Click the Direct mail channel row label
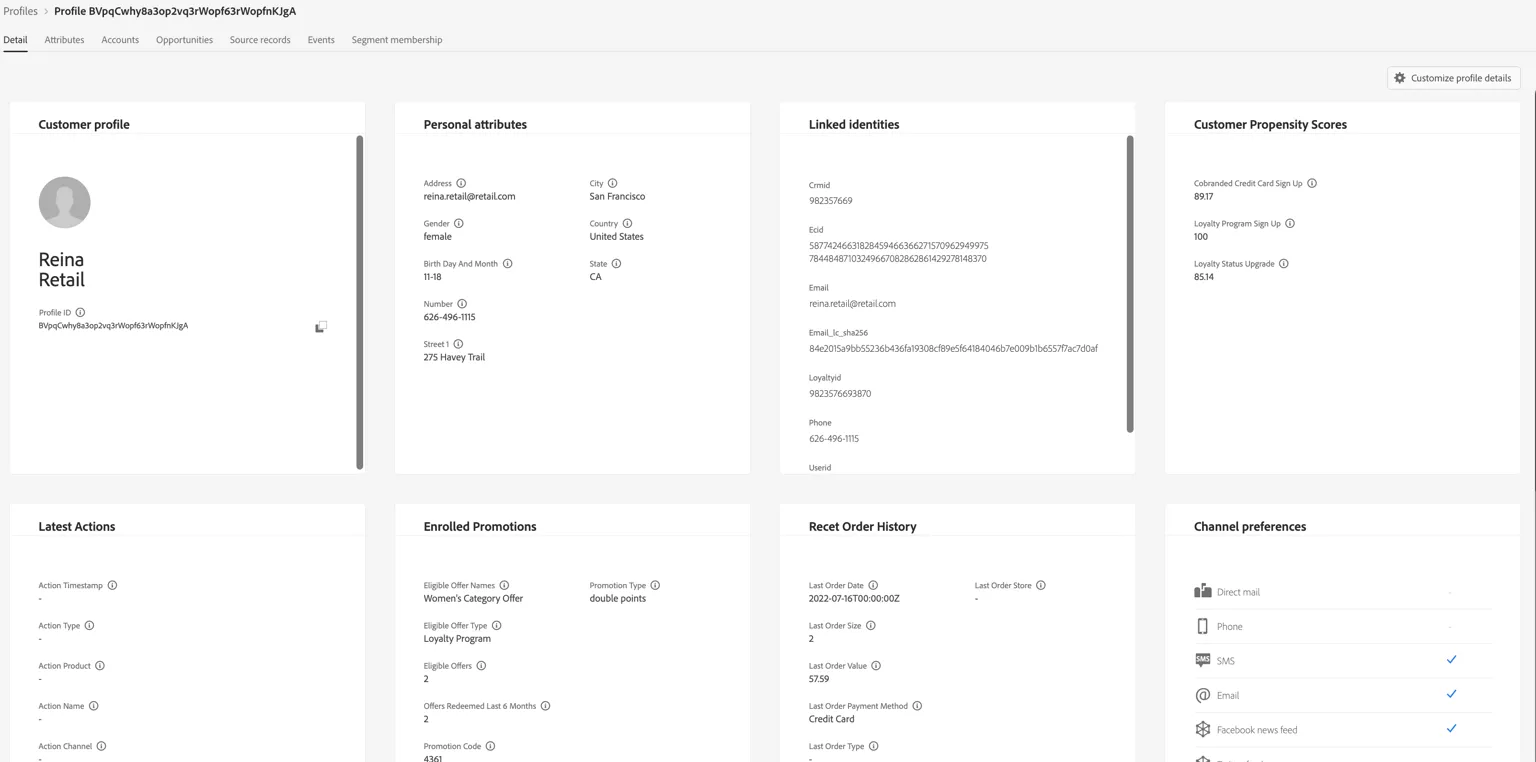 1238,592
